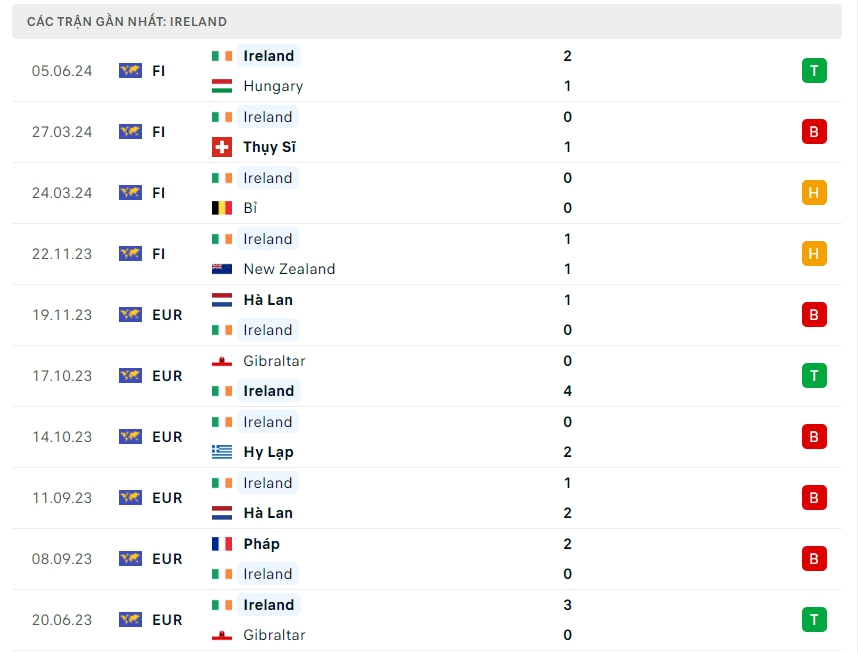Click the red B badge for 08.09.23 match
This screenshot has width=858, height=653.
(814, 558)
